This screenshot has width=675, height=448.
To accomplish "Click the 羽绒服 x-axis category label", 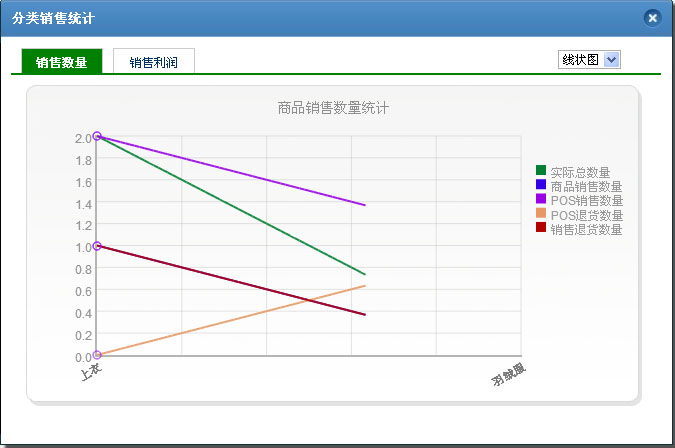I will click(508, 376).
